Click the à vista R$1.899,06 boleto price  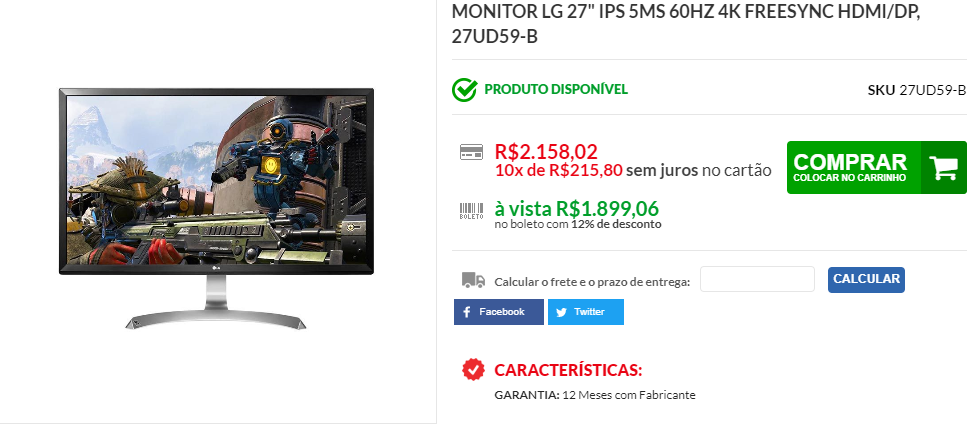[x=577, y=209]
